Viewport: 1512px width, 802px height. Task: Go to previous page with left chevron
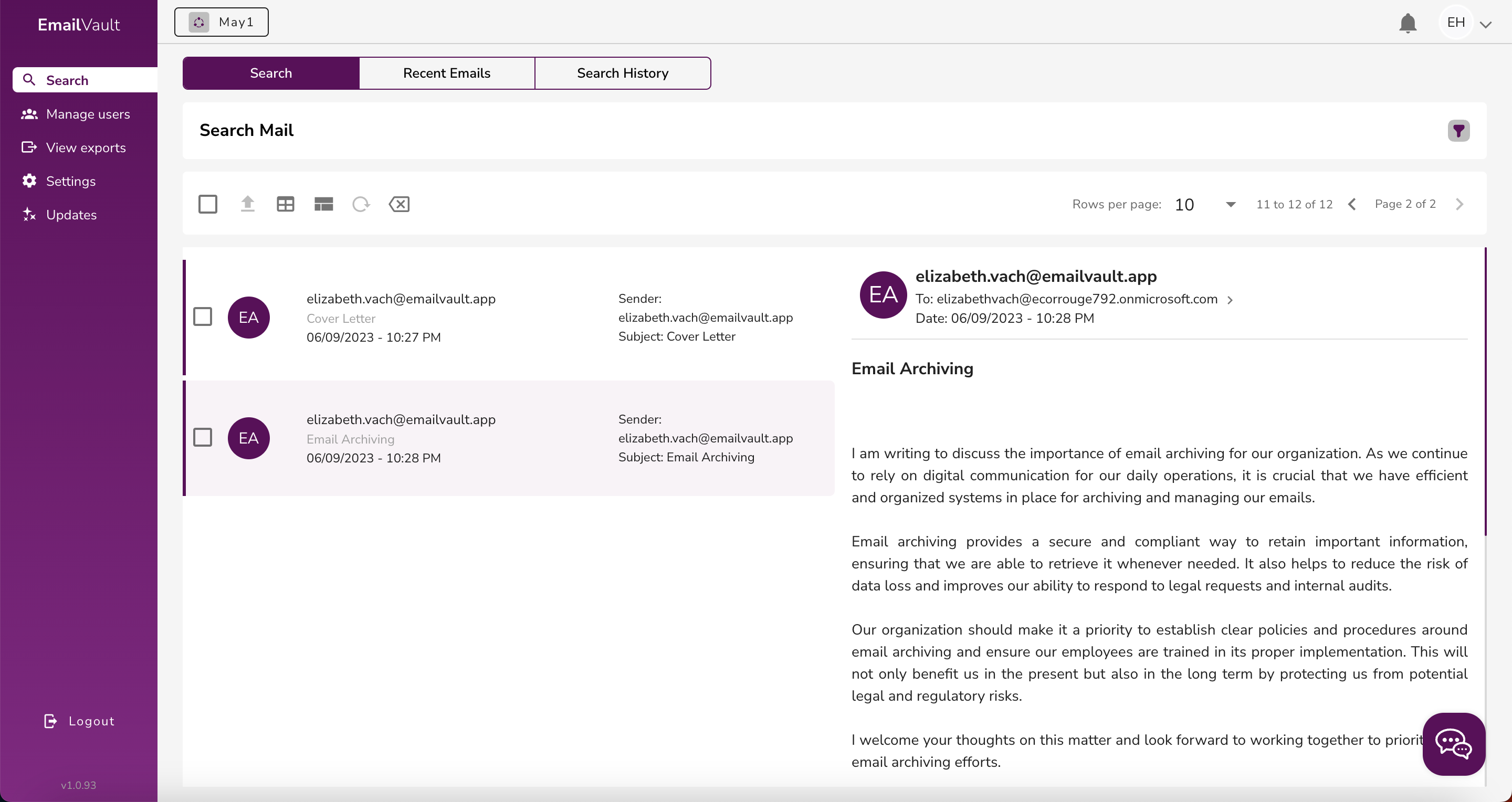pyautogui.click(x=1352, y=204)
